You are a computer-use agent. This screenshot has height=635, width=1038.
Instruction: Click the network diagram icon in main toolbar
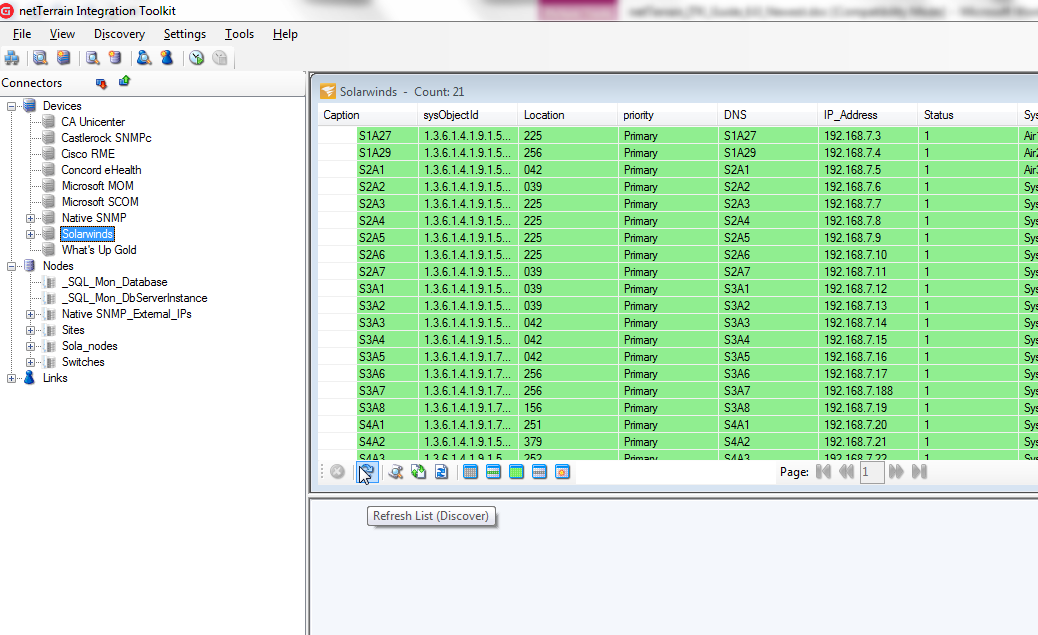pyautogui.click(x=12, y=58)
